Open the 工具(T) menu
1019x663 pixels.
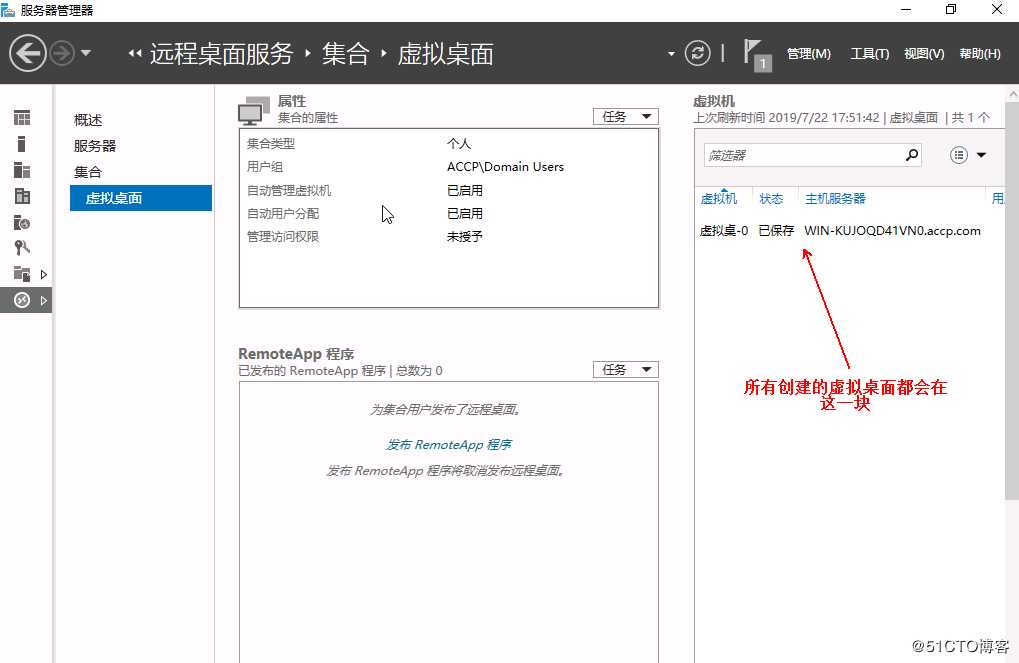tap(870, 53)
